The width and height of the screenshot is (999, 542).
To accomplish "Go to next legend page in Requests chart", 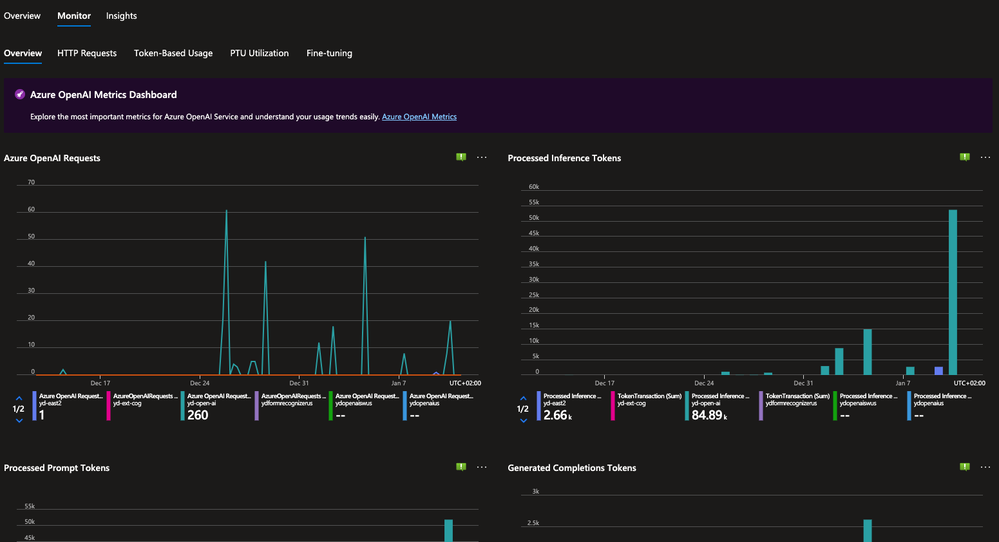I will pos(18,420).
